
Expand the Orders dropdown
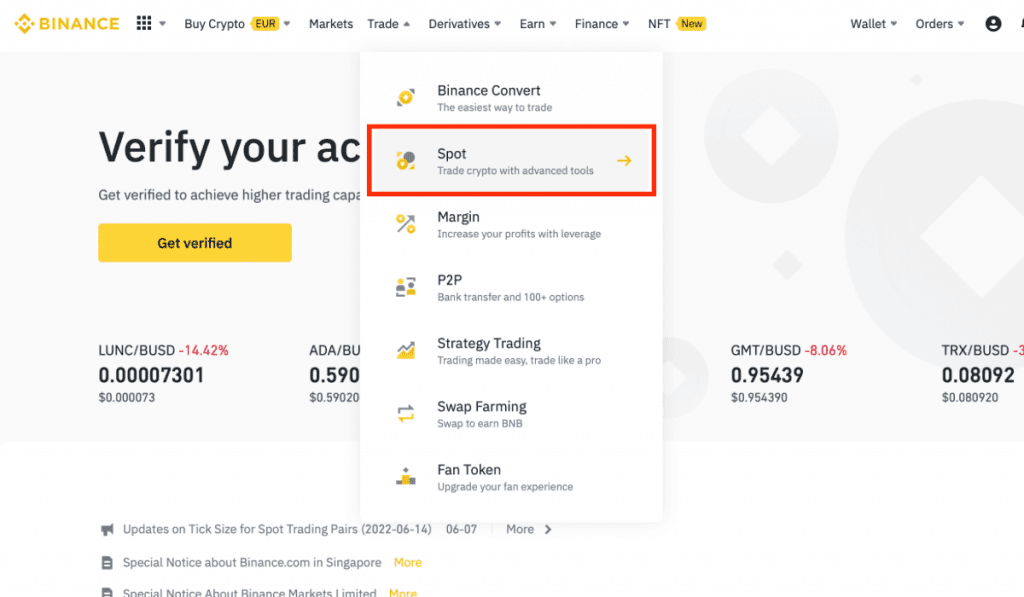(x=940, y=24)
